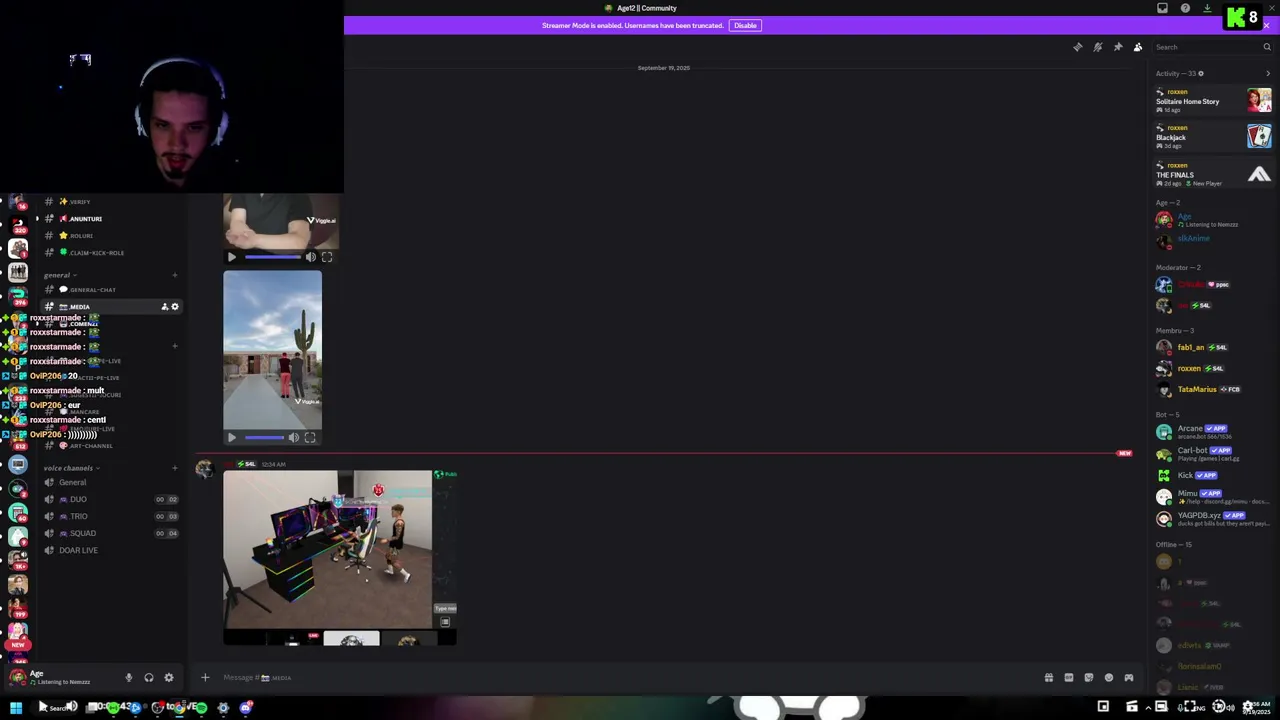Open the gaming desk room image
The width and height of the screenshot is (1280, 720).
pyautogui.click(x=340, y=558)
